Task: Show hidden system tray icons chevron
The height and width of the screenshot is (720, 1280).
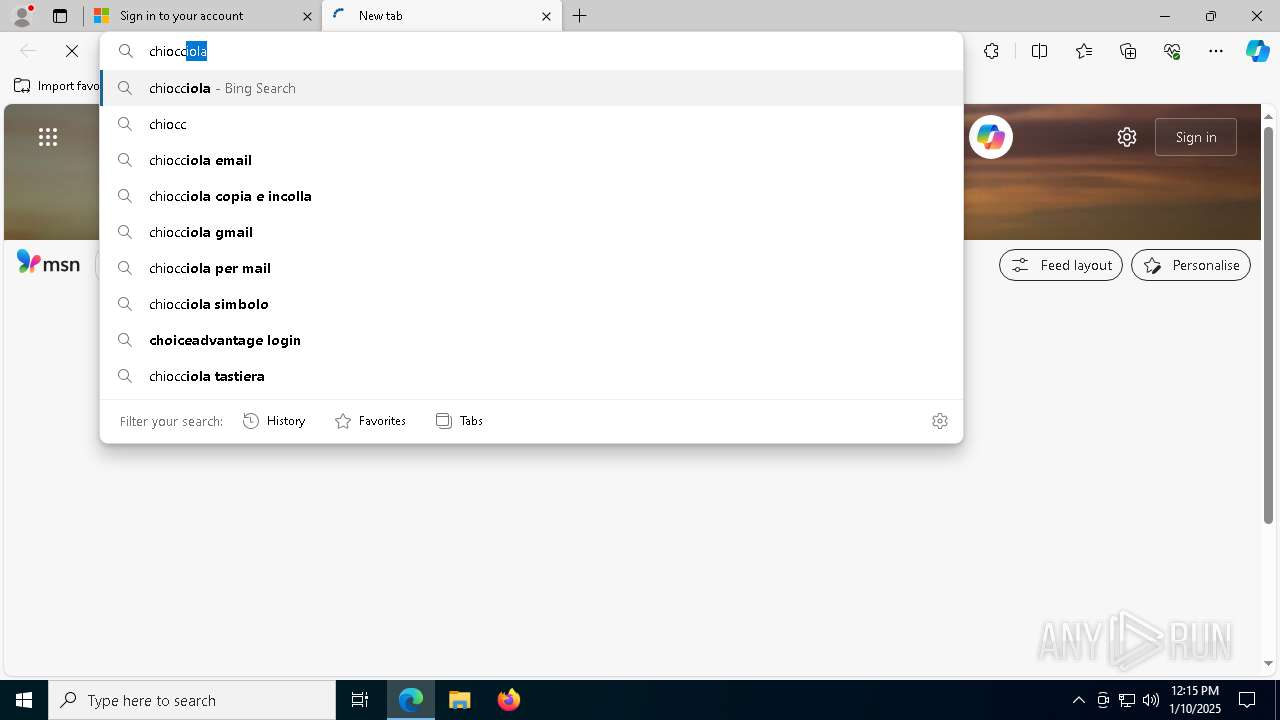Action: (x=1078, y=700)
